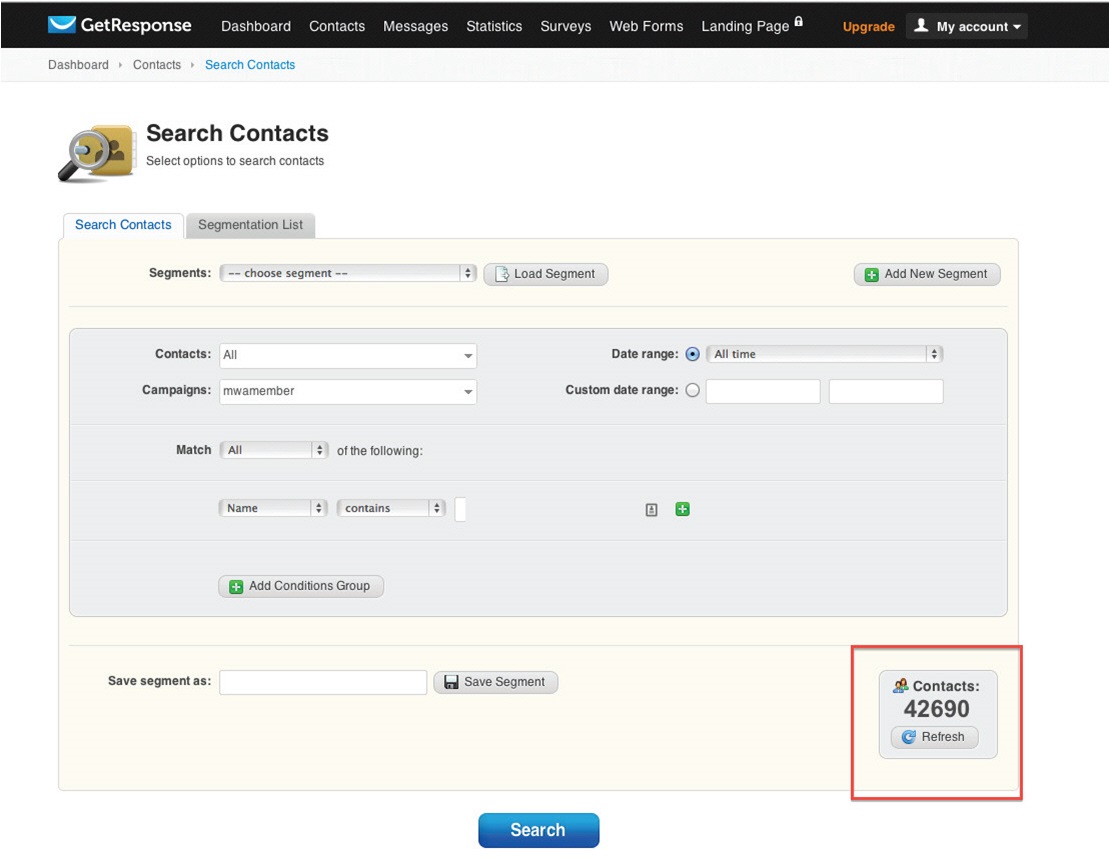
Task: Open the All time date range dropdown
Action: 825,354
